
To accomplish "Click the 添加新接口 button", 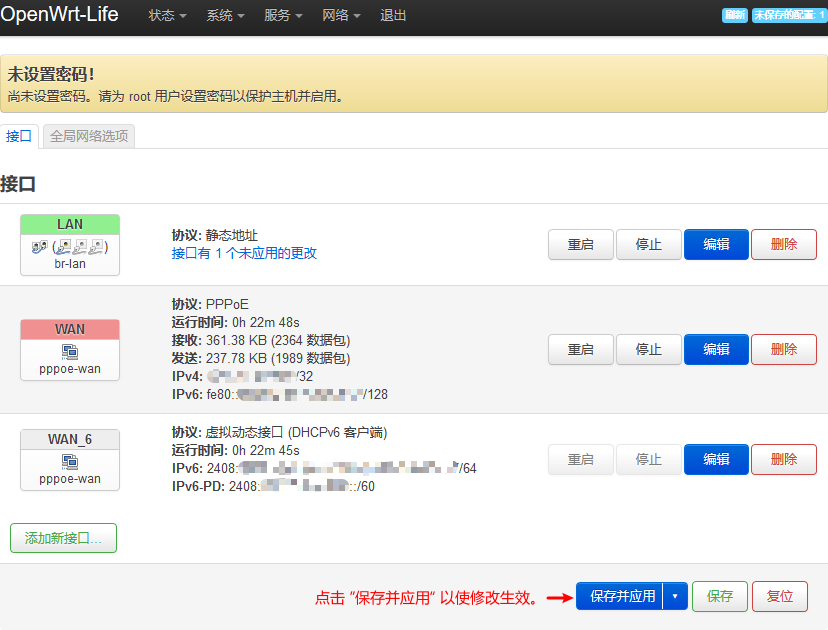I will (63, 538).
